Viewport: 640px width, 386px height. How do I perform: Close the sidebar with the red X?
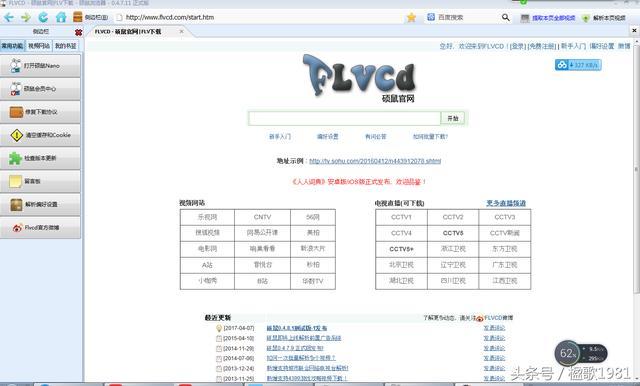78,32
